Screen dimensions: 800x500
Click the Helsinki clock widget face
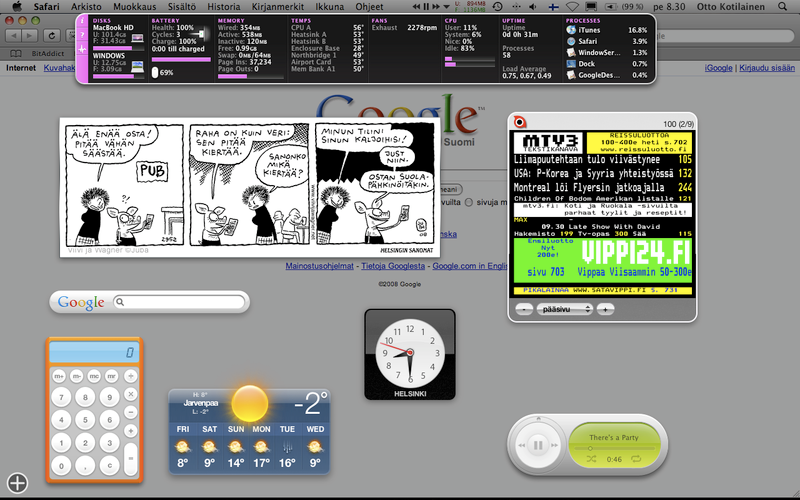(x=410, y=354)
